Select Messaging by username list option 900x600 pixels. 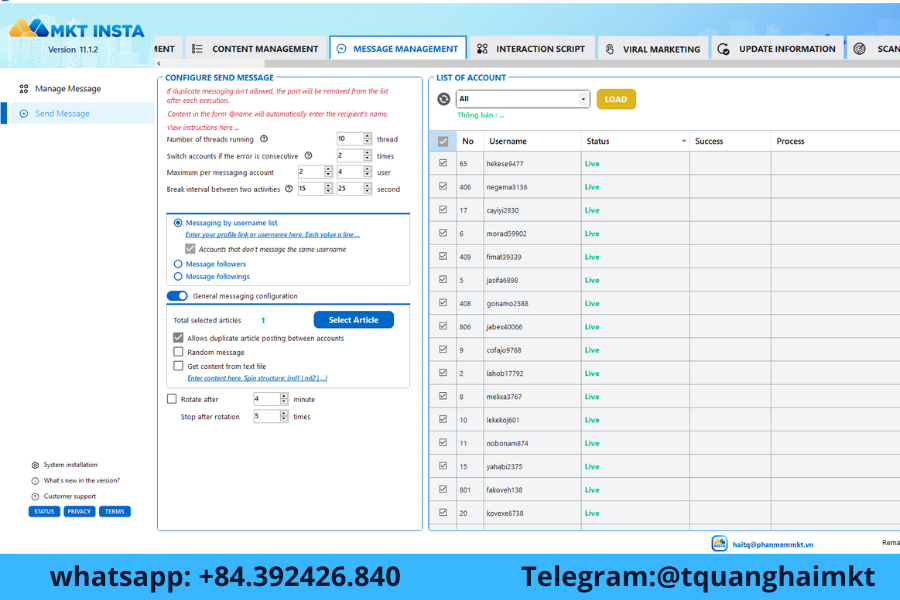178,223
